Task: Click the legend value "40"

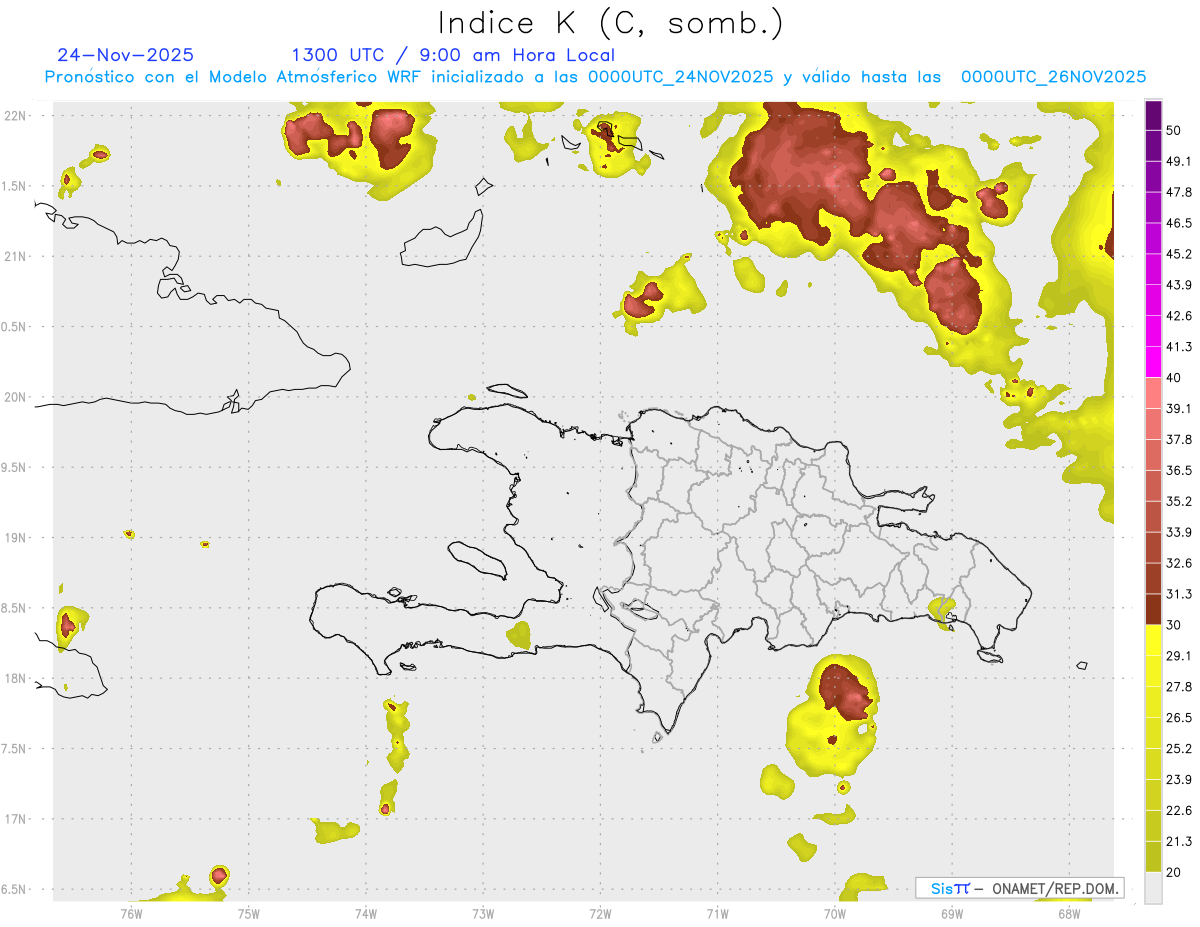Action: (1175, 378)
